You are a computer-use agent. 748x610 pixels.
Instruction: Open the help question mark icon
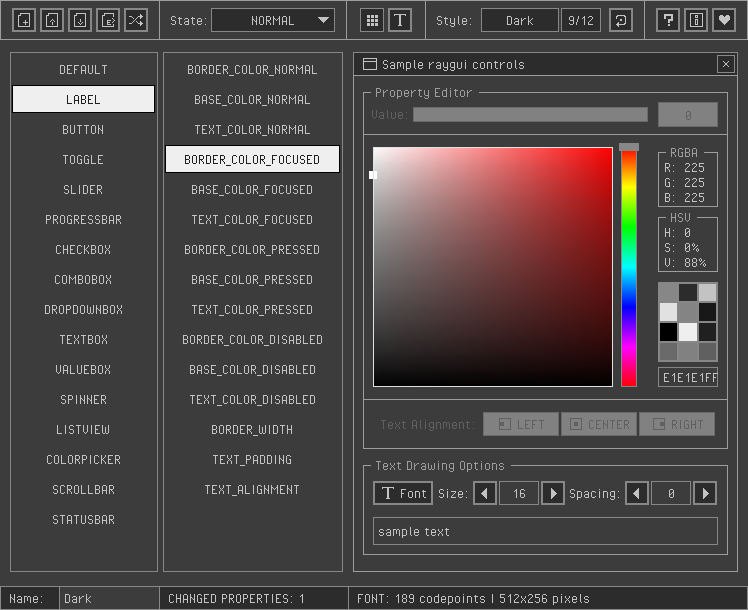tap(669, 20)
